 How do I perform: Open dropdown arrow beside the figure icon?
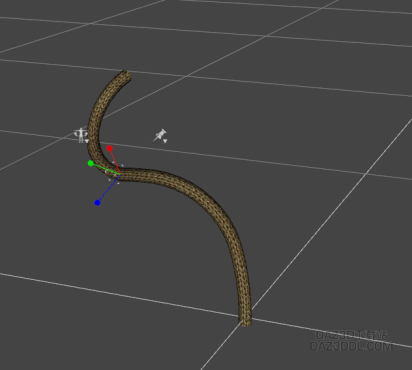click(x=87, y=141)
